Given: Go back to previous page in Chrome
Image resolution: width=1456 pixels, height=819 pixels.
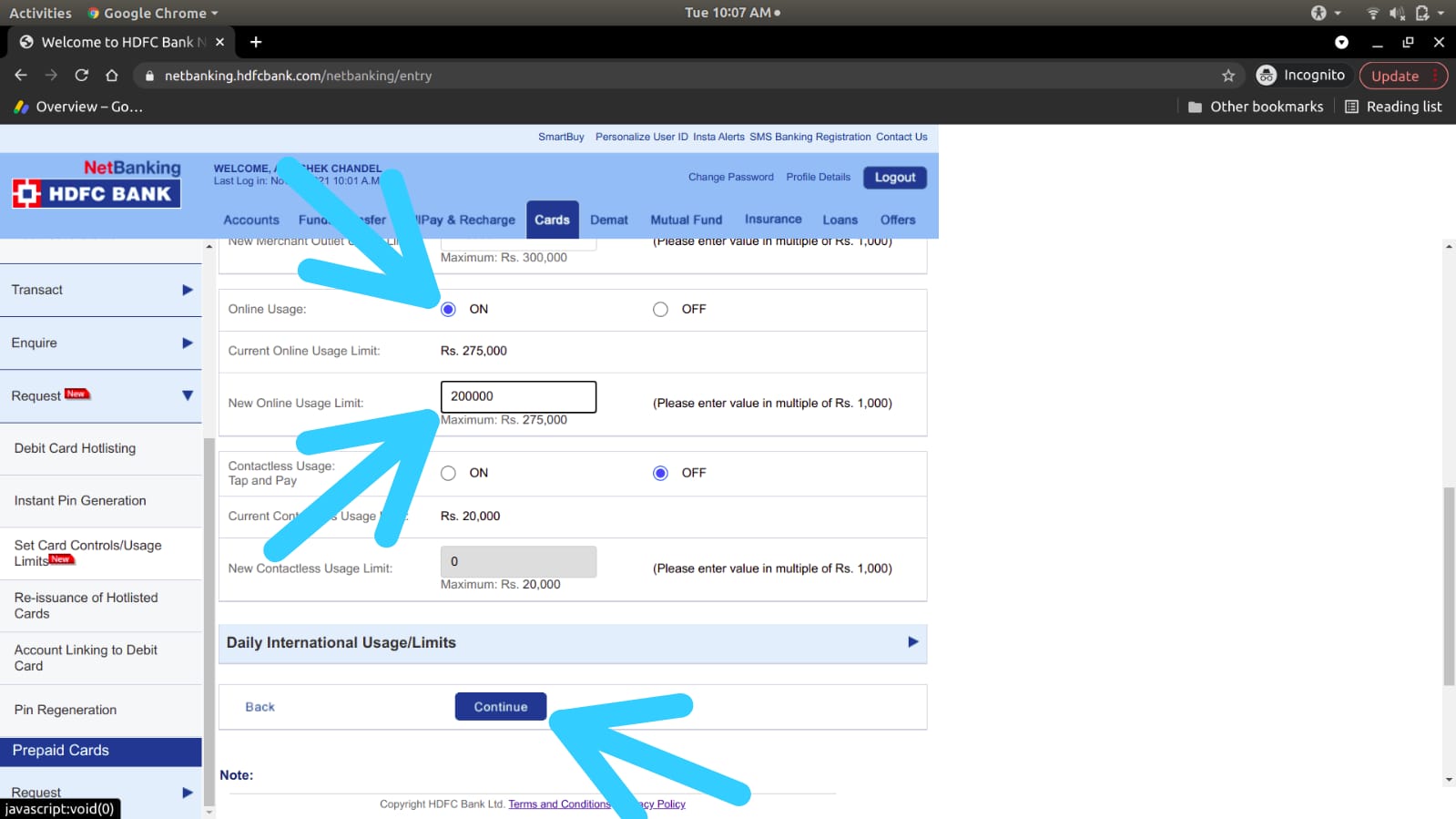Looking at the screenshot, I should (x=20, y=76).
